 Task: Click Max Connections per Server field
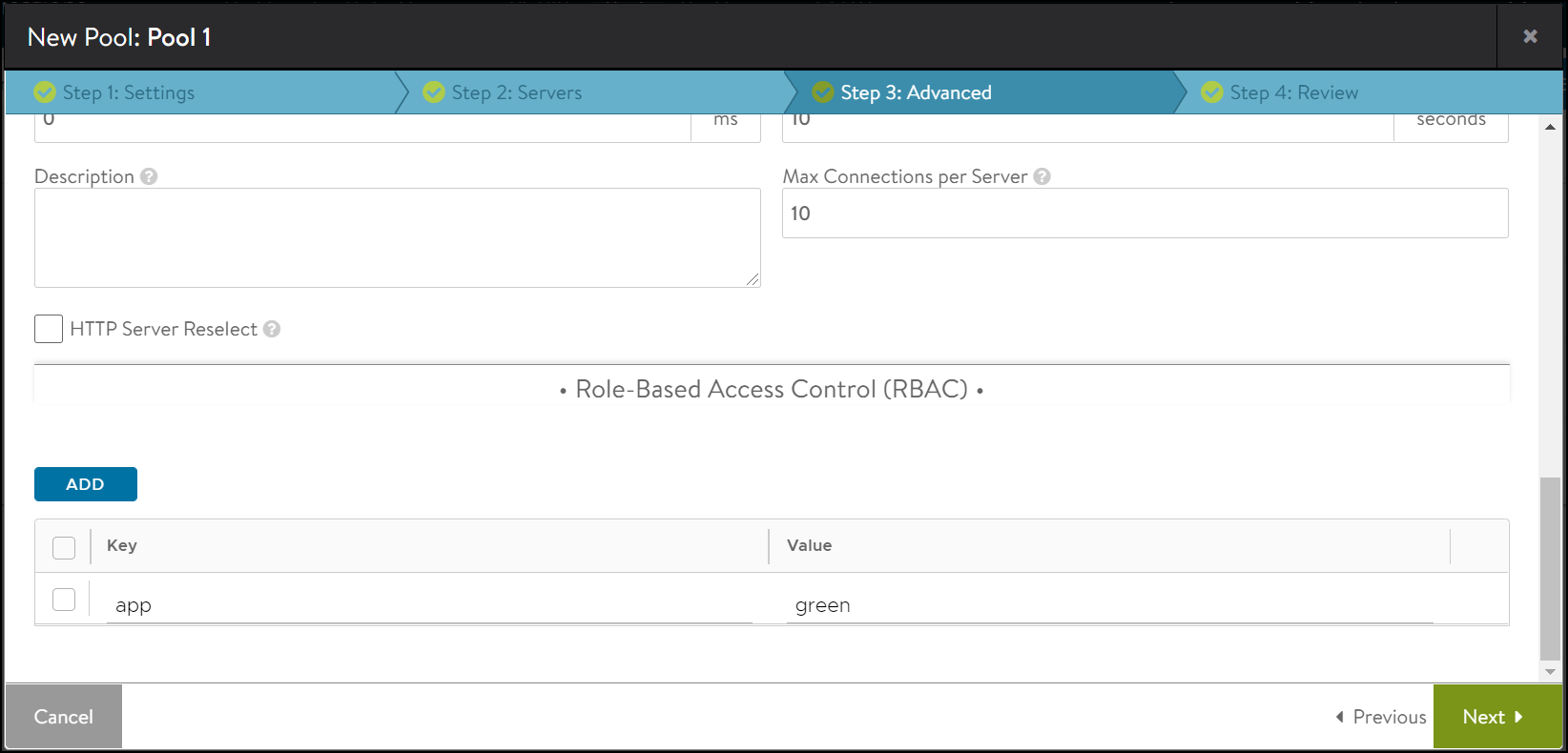click(1145, 213)
